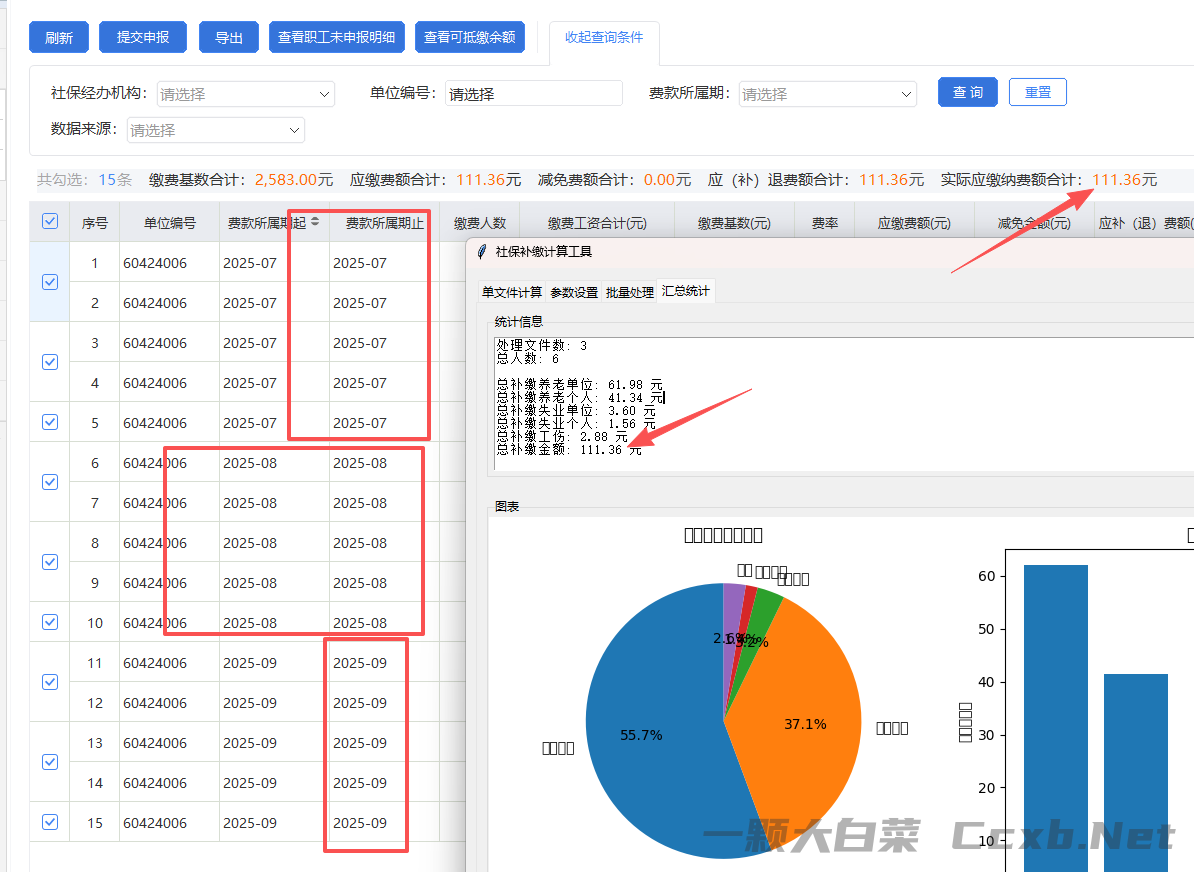Toggle the checkbox beside row 5
Screen dimensions: 1194x872
tap(50, 422)
